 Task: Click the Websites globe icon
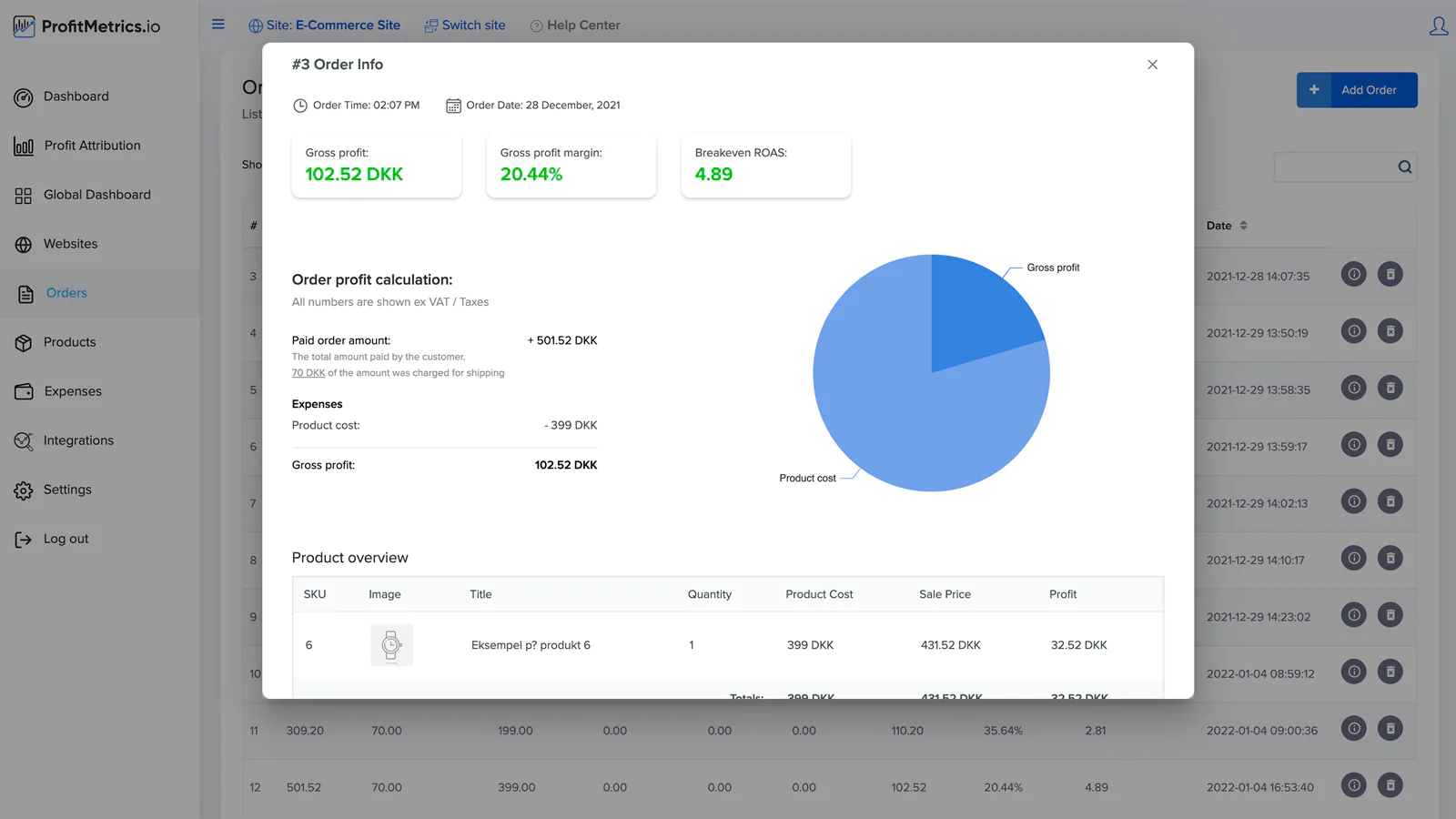point(24,245)
